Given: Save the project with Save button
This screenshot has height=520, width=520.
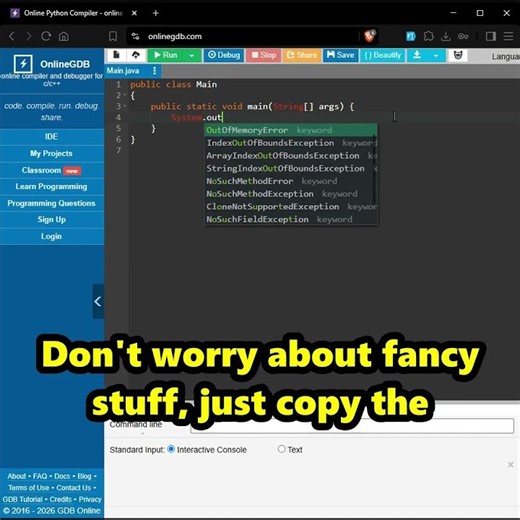Looking at the screenshot, I should (x=340, y=55).
